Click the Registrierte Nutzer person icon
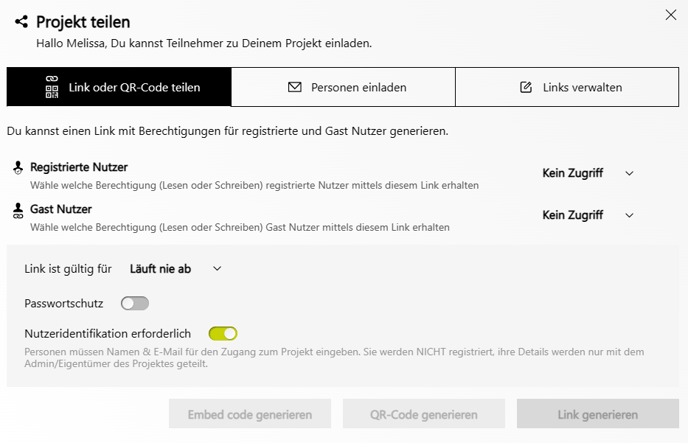 tap(18, 168)
